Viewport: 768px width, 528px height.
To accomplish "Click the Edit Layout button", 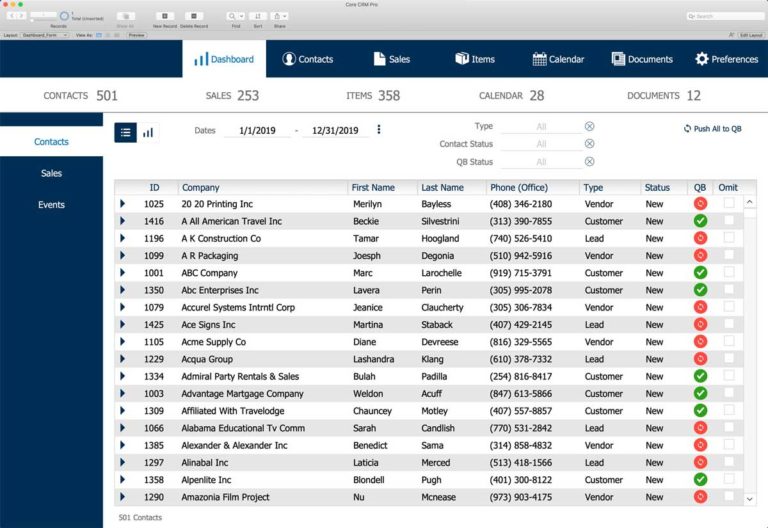I will tap(751, 35).
